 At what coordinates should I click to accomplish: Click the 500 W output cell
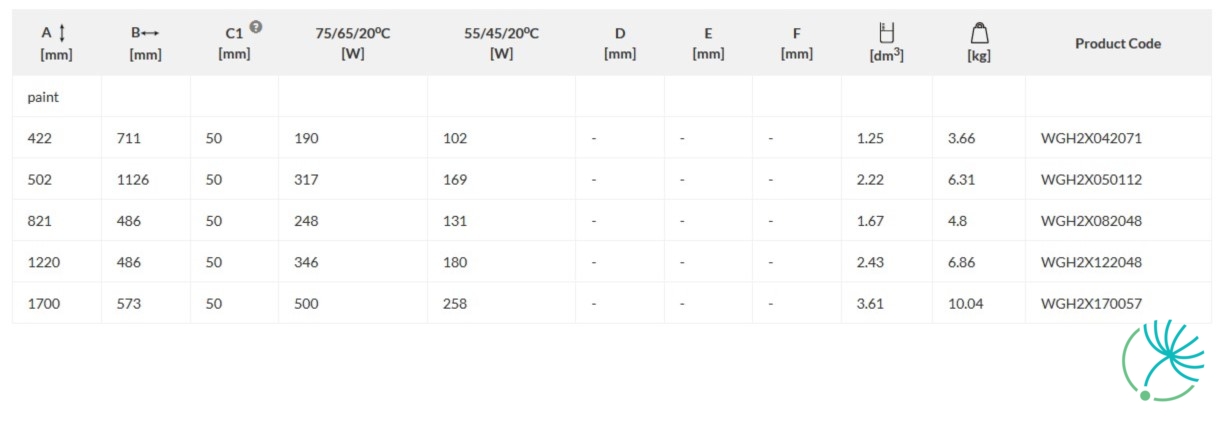(306, 303)
